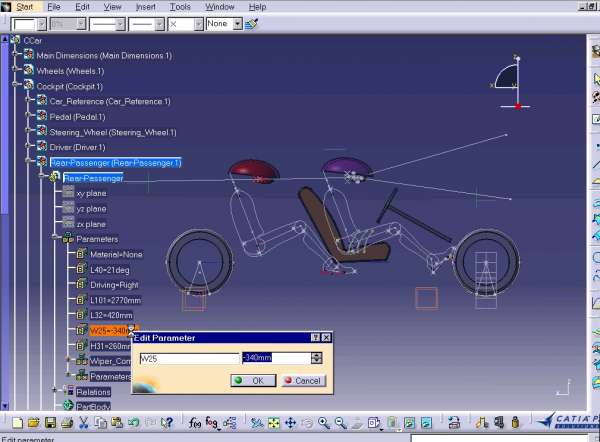
Task: Collapse the Parameters node in tree
Action: pyautogui.click(x=53, y=239)
